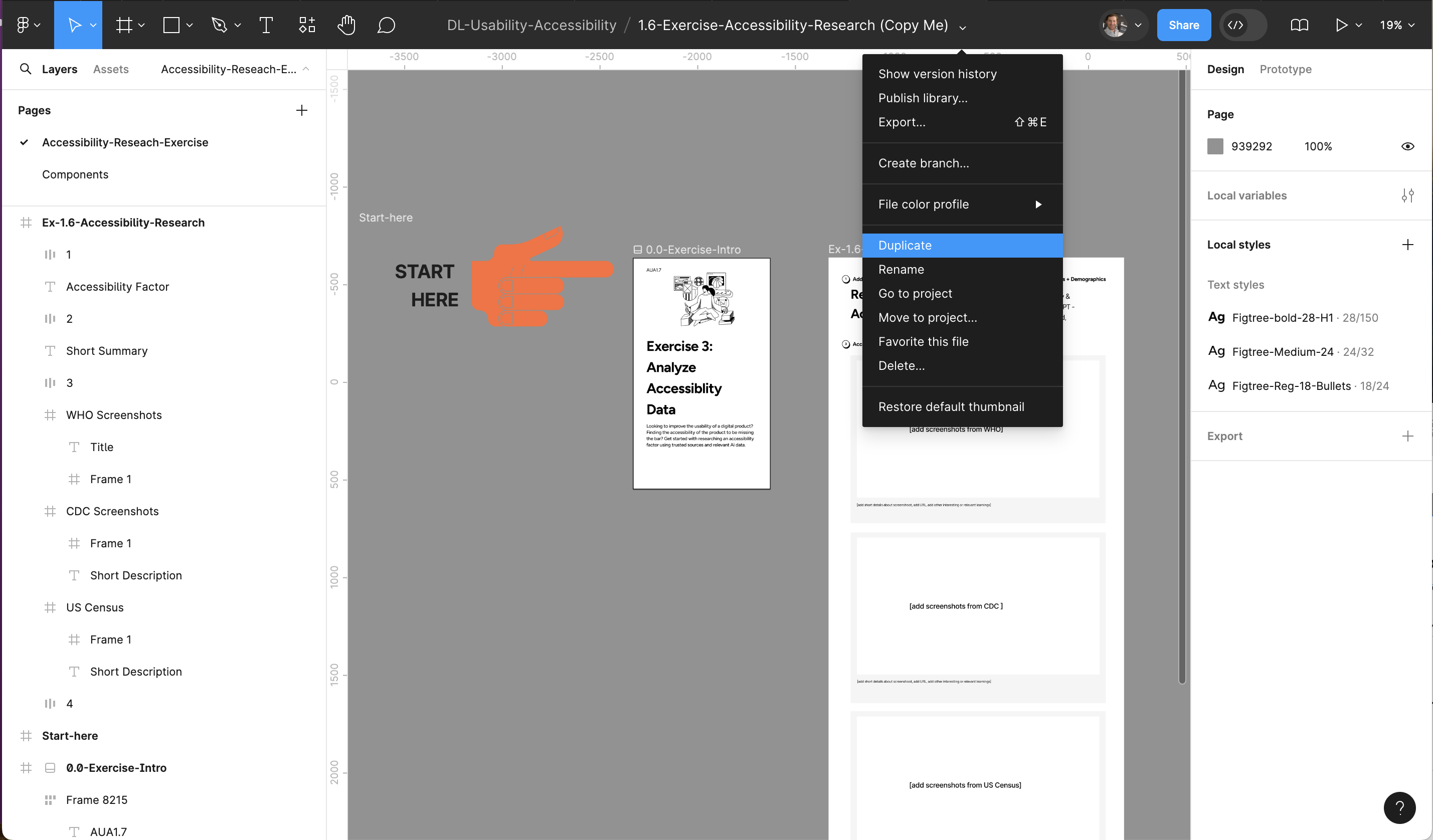The height and width of the screenshot is (840, 1433).
Task: Open zoom level 19% dropdown
Action: coord(1397,25)
